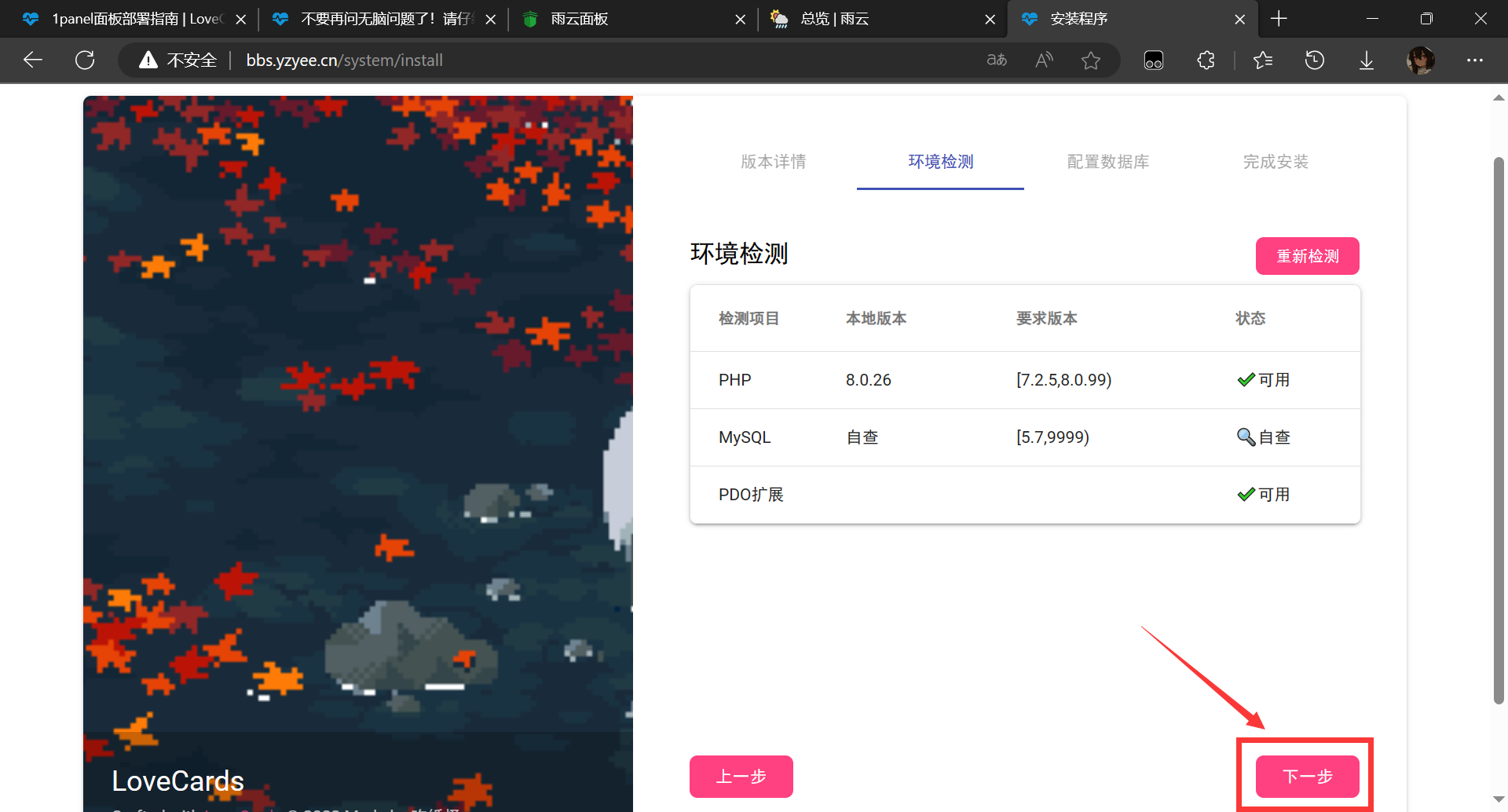Select the 版本详情 step tab
The image size is (1508, 812).
click(x=773, y=162)
